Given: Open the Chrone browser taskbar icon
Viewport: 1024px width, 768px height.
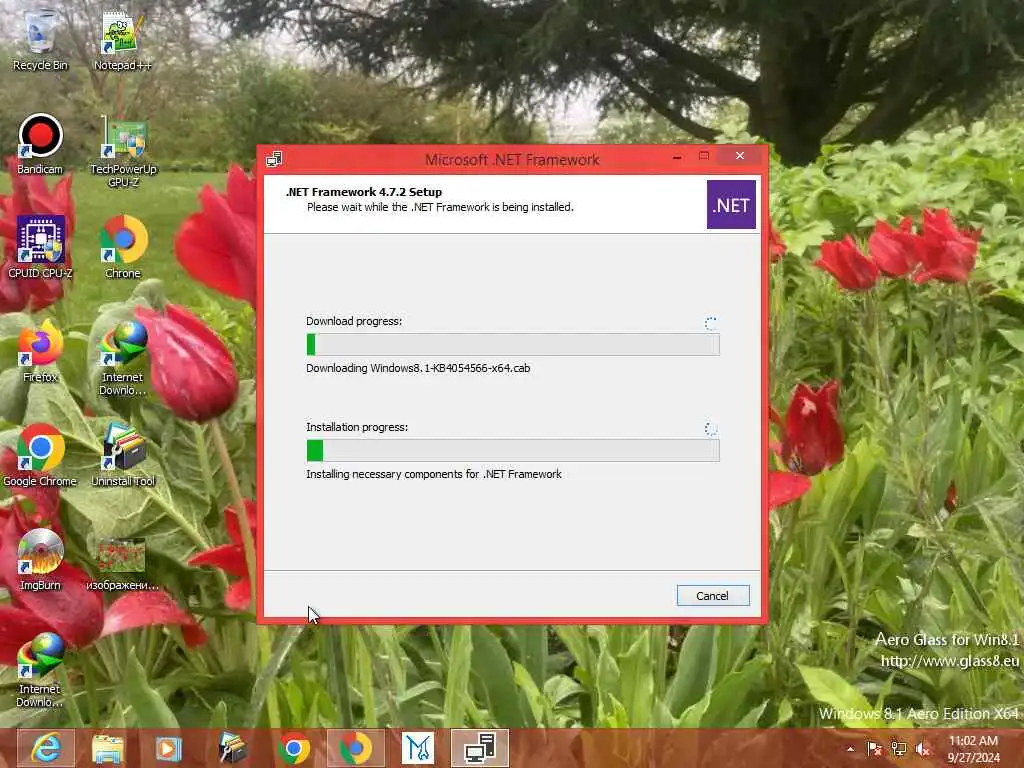Looking at the screenshot, I should coord(355,748).
